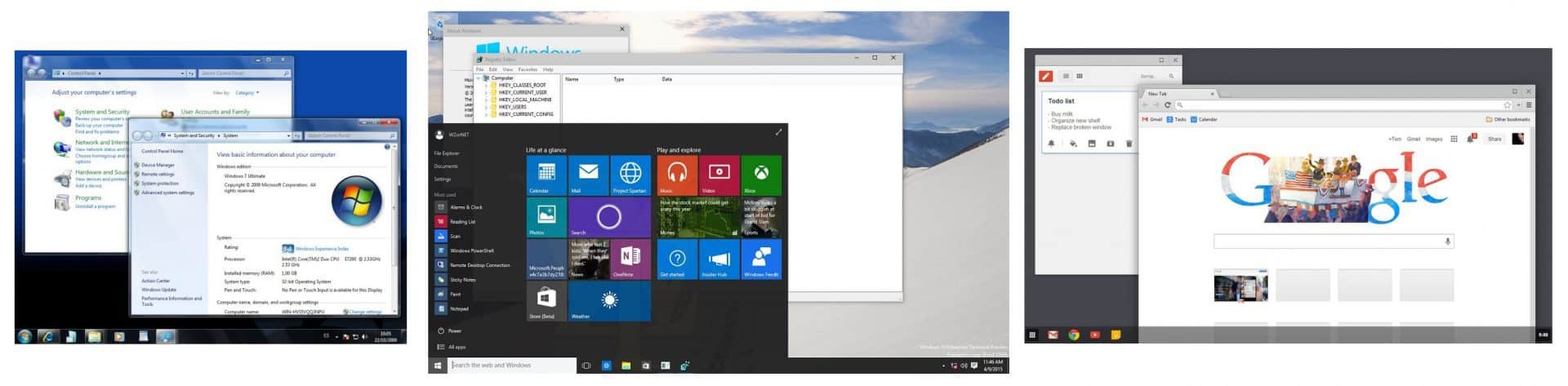Click the Project Spartan browser tile
The width and height of the screenshot is (1568, 386).
coord(630,175)
